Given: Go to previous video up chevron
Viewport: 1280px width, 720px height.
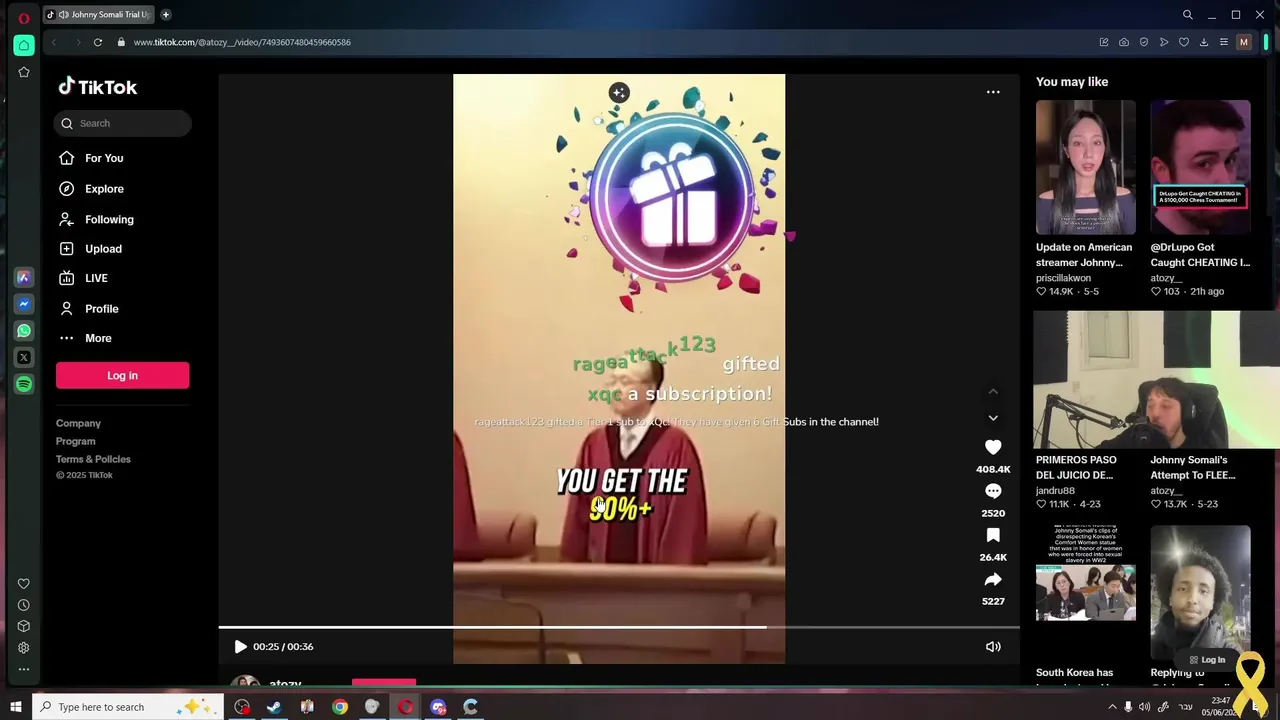Looking at the screenshot, I should [993, 391].
